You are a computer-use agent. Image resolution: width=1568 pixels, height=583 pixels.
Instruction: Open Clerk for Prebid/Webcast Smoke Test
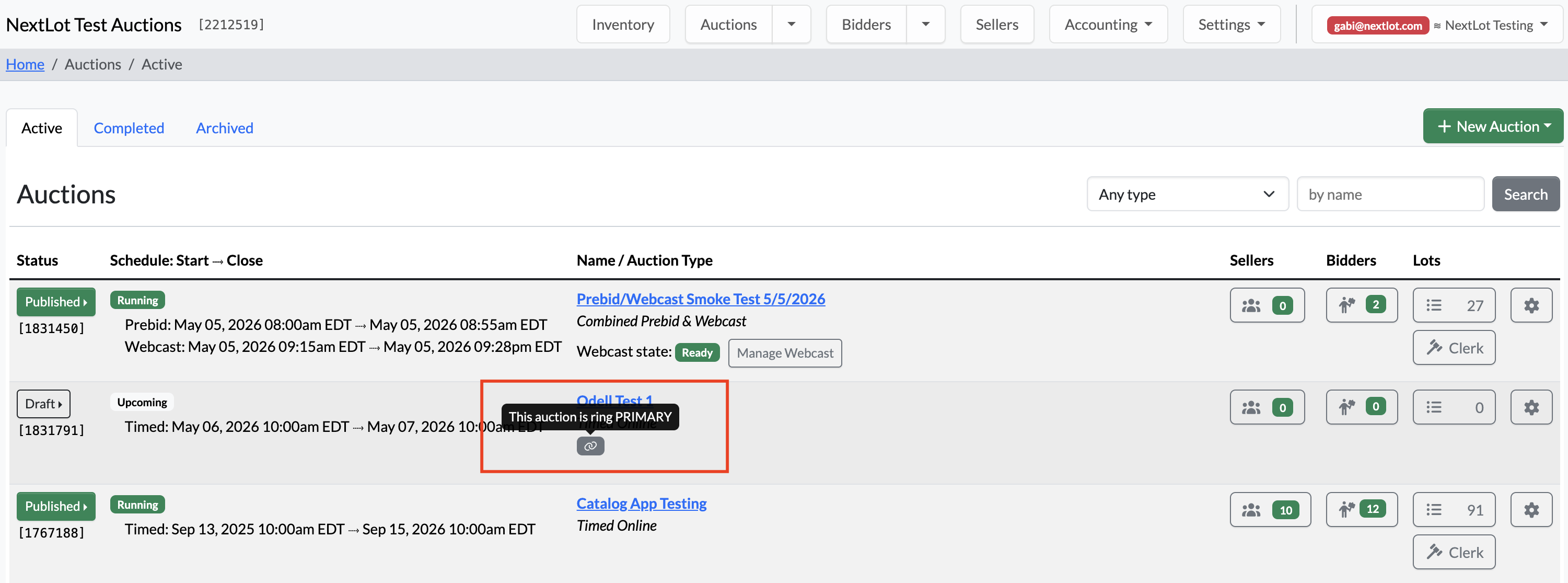[x=1454, y=348]
